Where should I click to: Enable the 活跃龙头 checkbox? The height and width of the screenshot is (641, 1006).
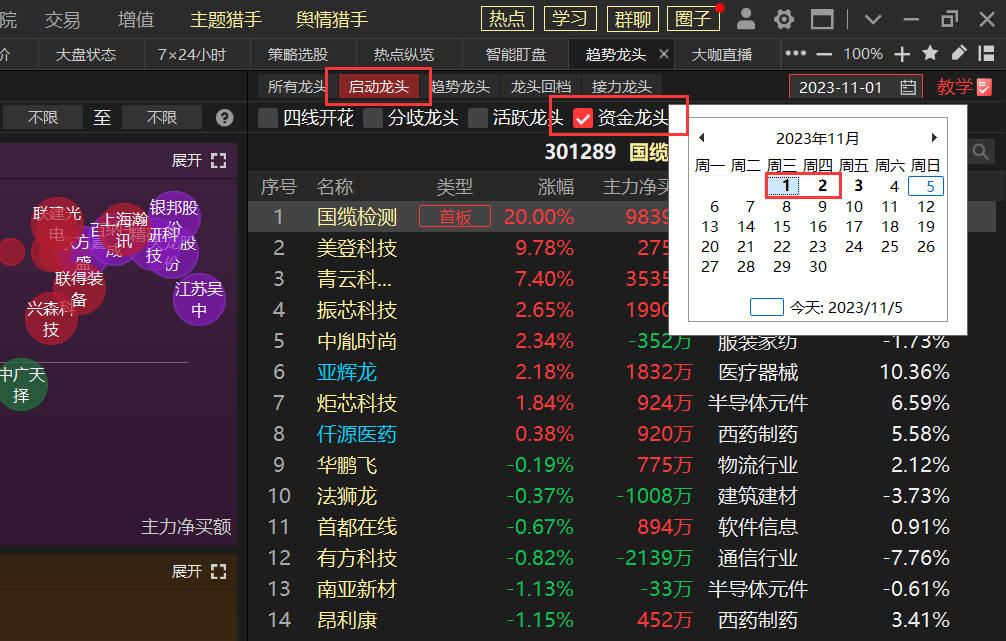[478, 117]
